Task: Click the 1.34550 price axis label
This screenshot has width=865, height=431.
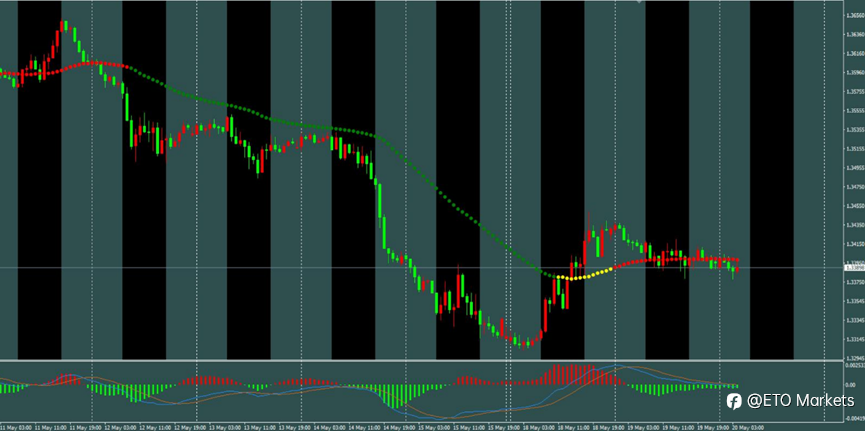Action: point(855,206)
